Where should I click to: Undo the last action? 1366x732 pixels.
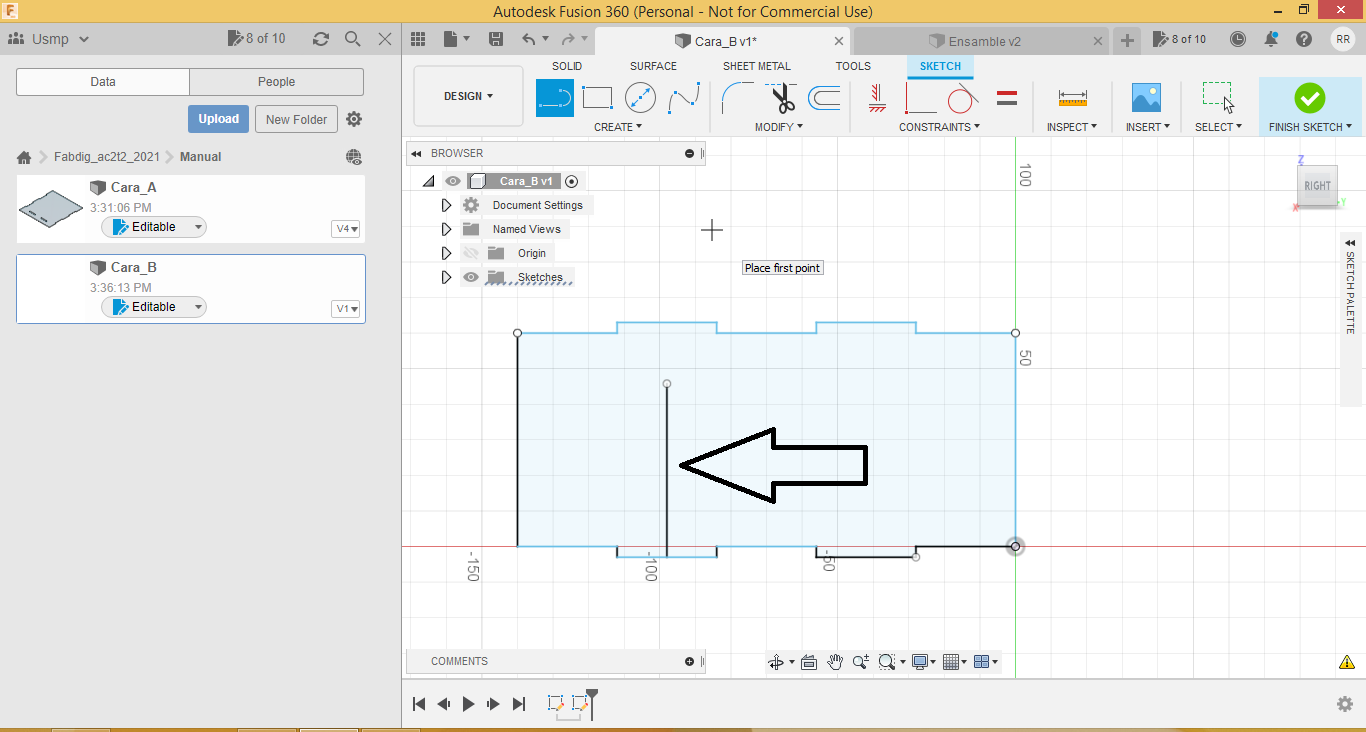528,39
